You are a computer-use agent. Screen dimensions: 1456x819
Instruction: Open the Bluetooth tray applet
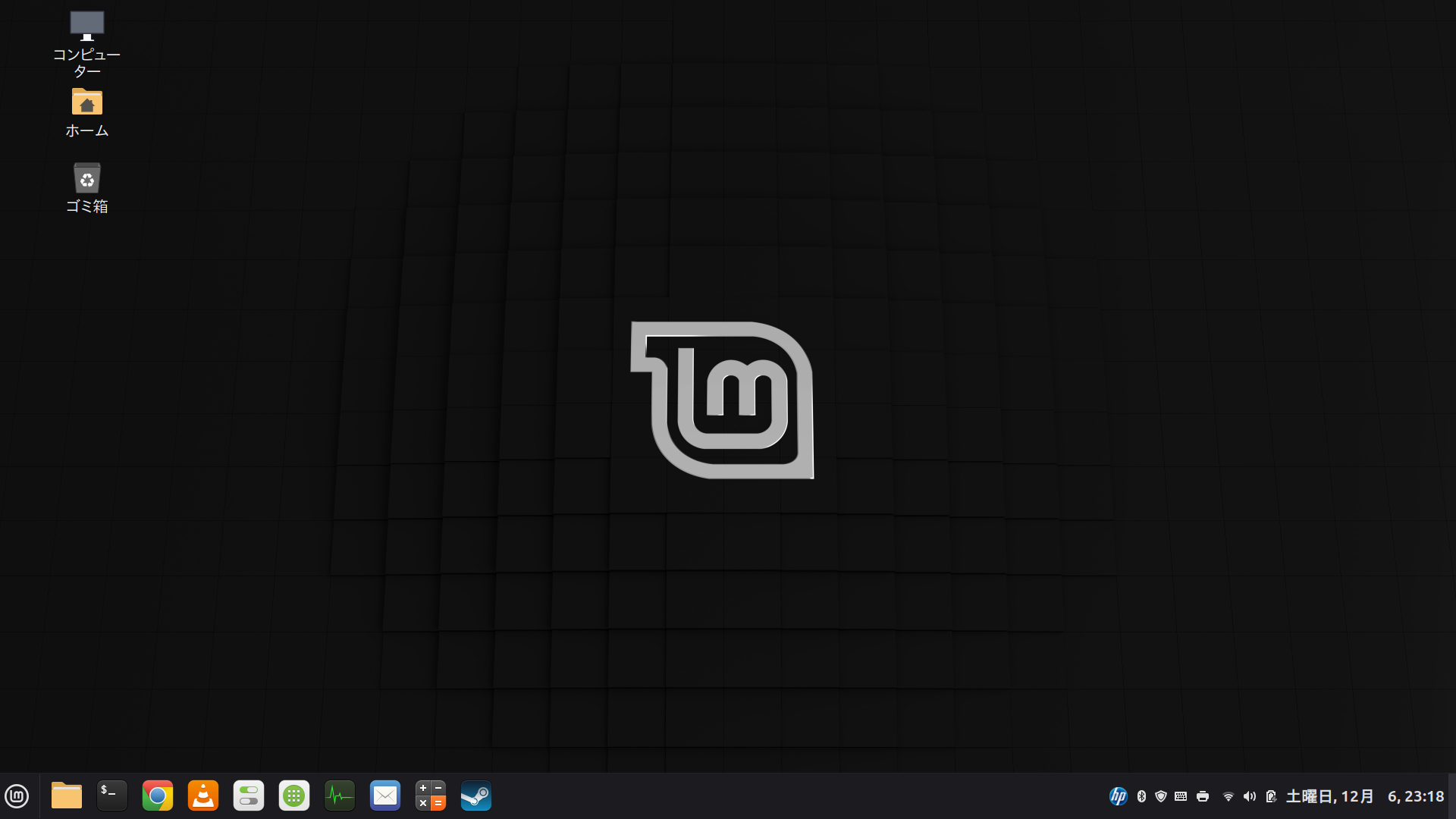tap(1141, 796)
